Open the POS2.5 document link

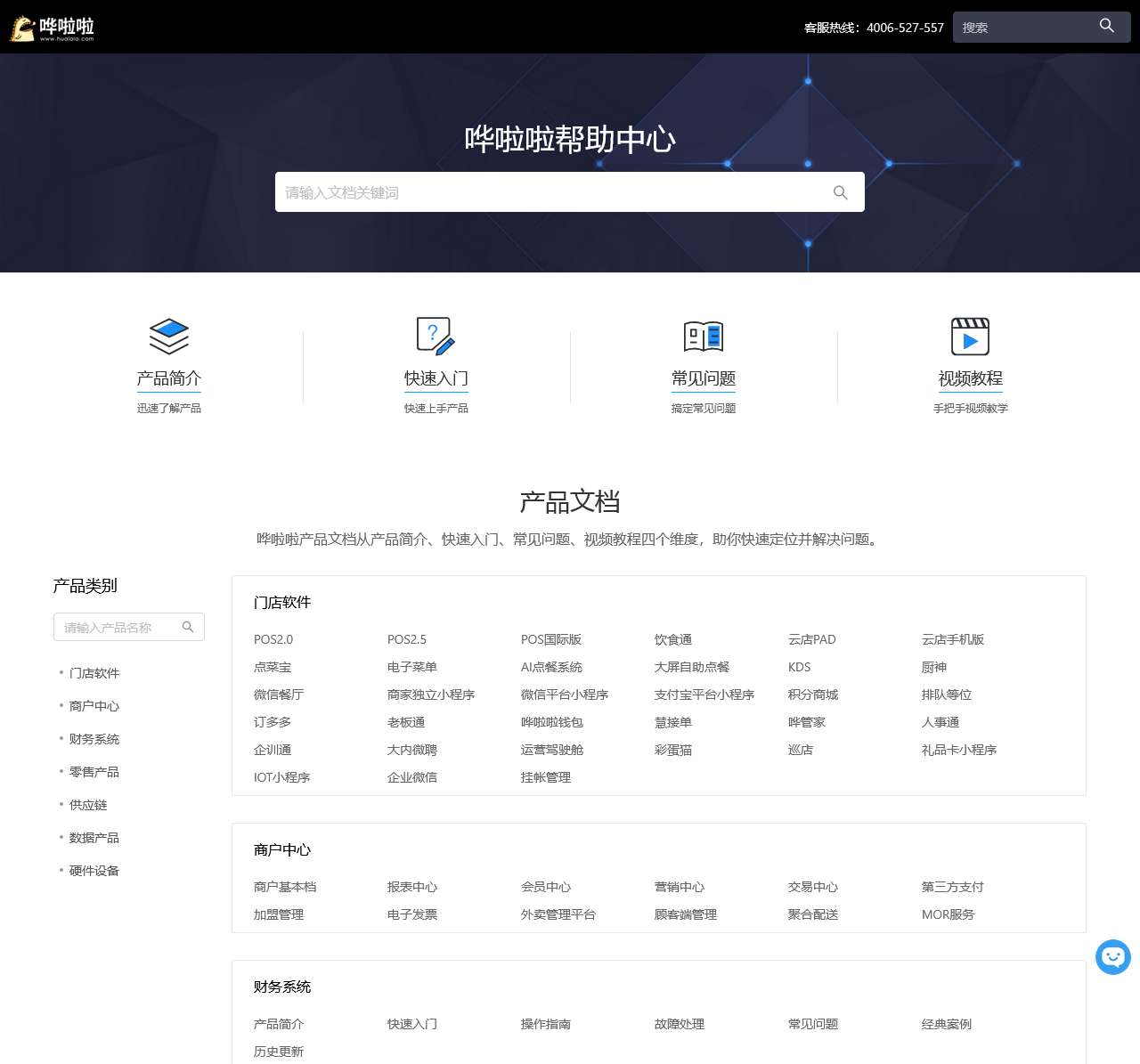pyautogui.click(x=407, y=639)
